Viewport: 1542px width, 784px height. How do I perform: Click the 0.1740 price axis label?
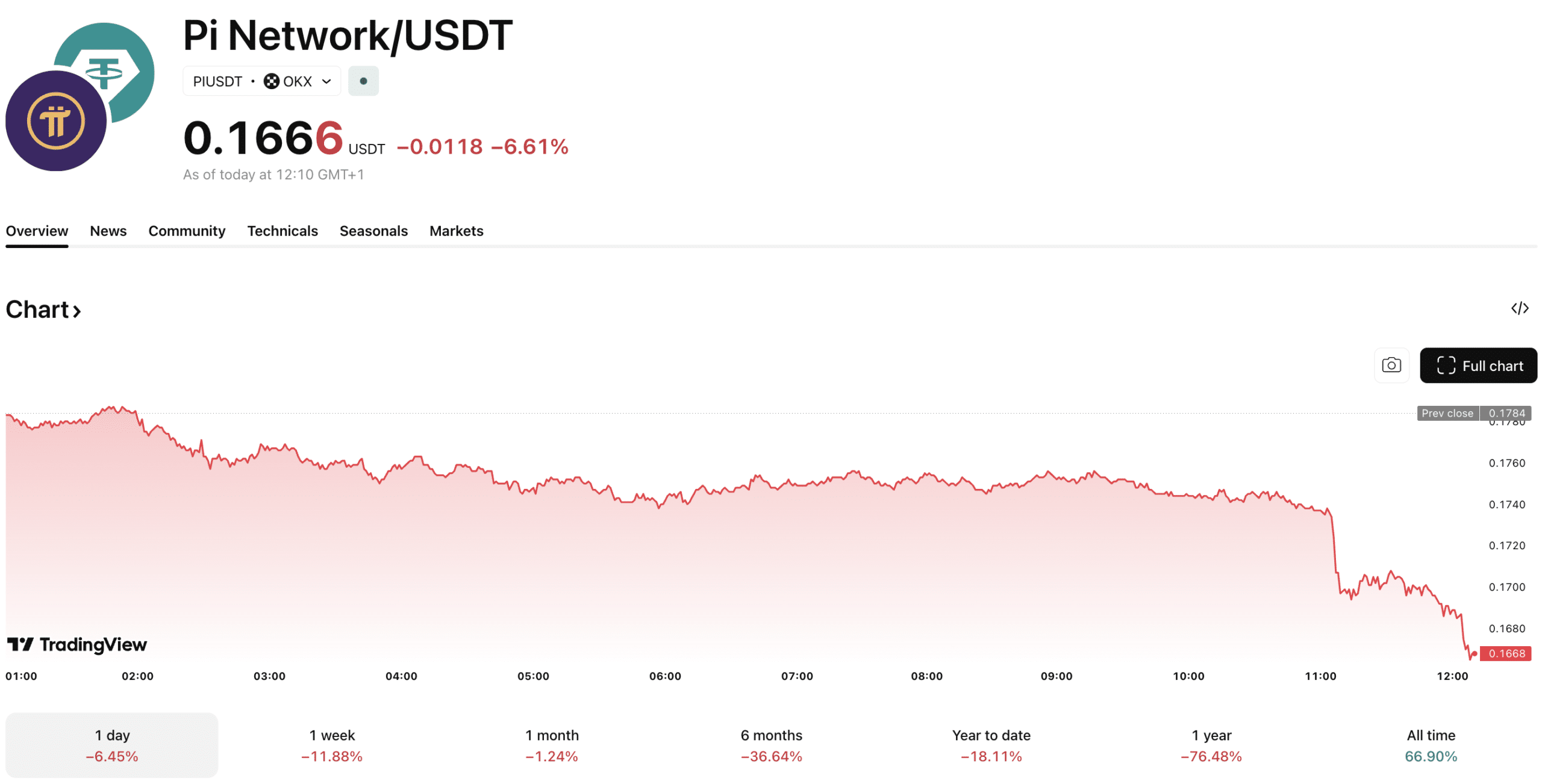(x=1506, y=505)
